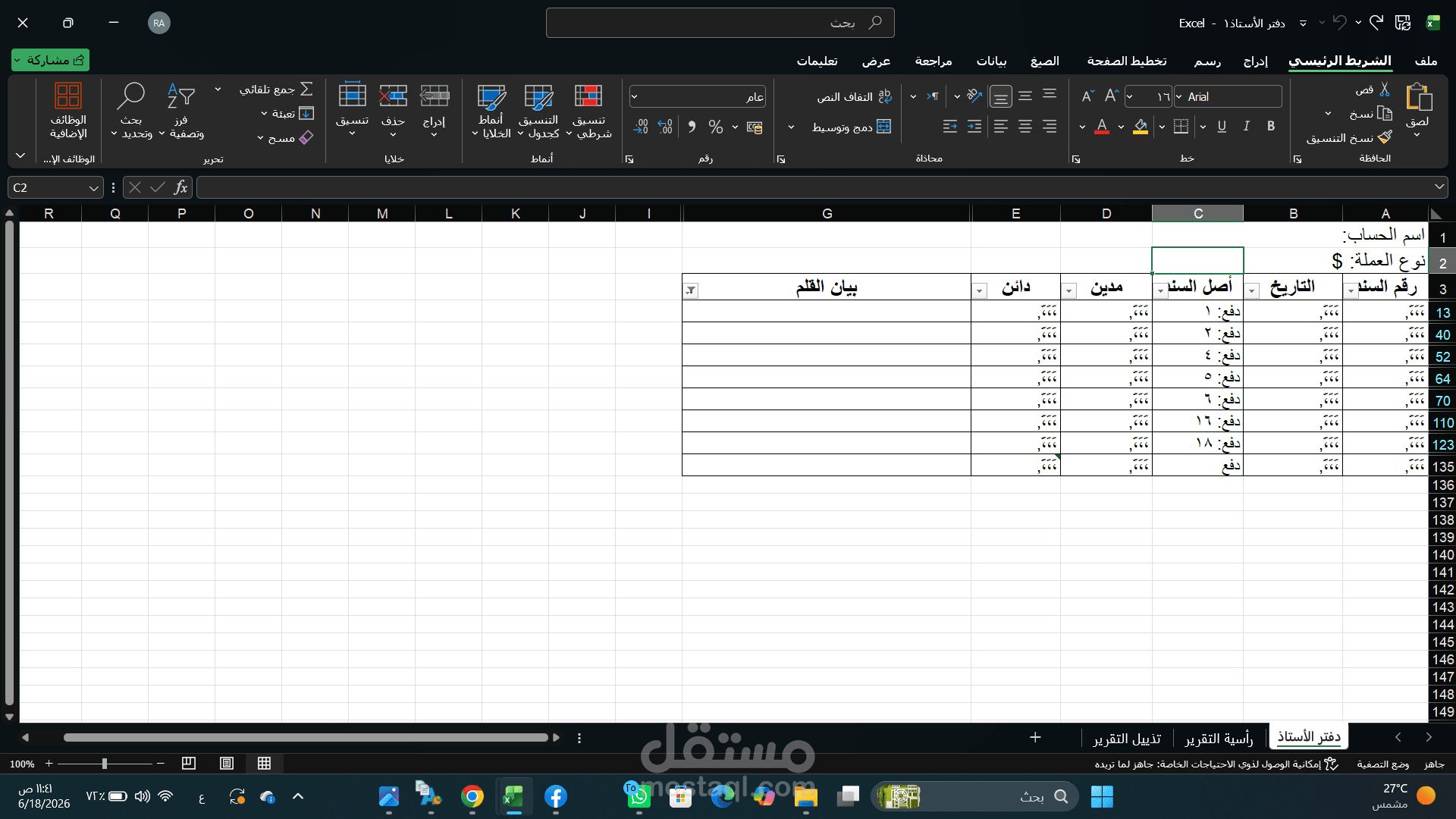Click the increase decimal icon
This screenshot has width=1456, height=819.
pyautogui.click(x=665, y=127)
